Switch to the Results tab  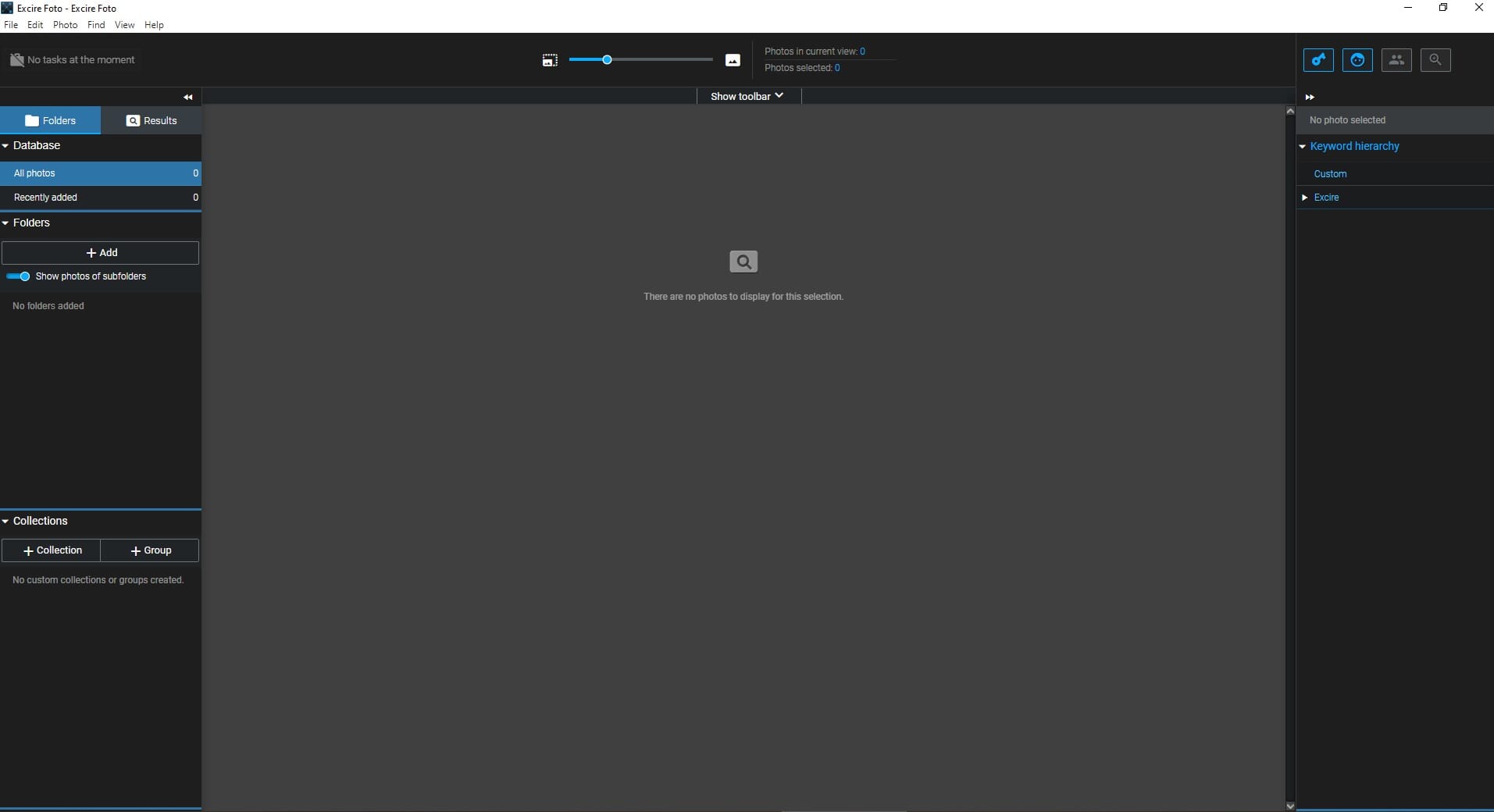152,120
